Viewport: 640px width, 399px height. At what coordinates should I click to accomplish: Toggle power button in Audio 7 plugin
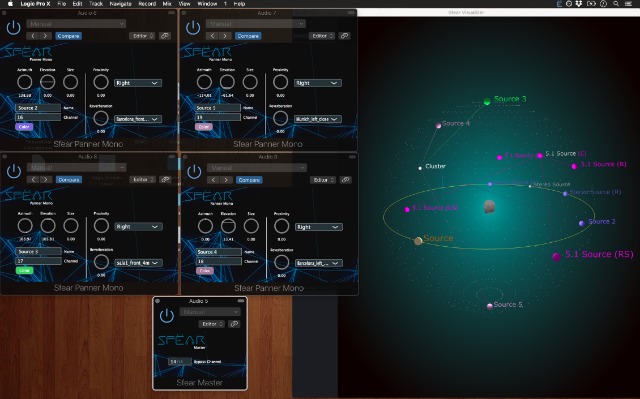coord(193,28)
